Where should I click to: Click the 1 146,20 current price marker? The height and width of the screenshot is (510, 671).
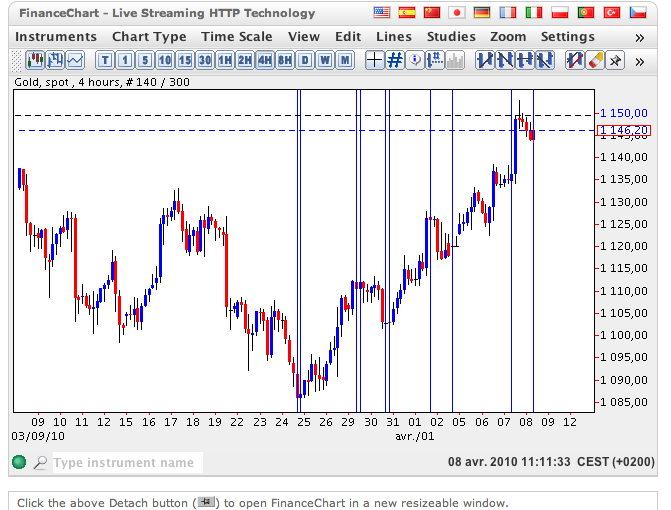click(x=624, y=130)
